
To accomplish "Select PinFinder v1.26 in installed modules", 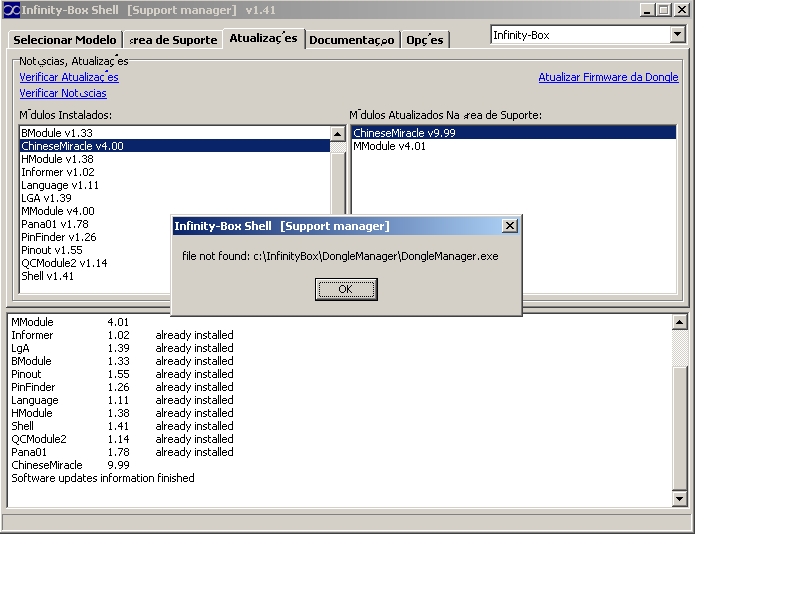I will pyautogui.click(x=95, y=237).
